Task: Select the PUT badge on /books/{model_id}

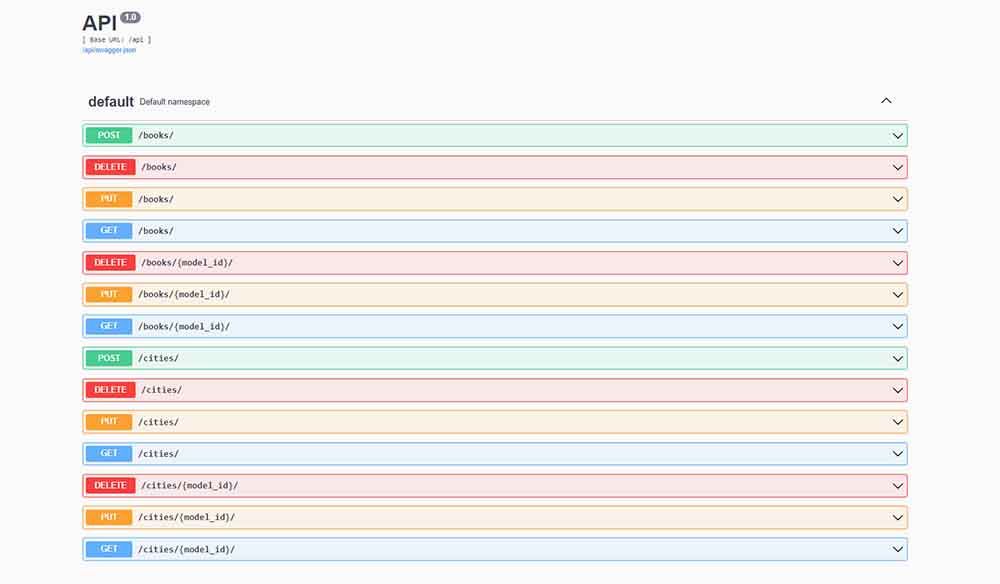Action: 108,294
